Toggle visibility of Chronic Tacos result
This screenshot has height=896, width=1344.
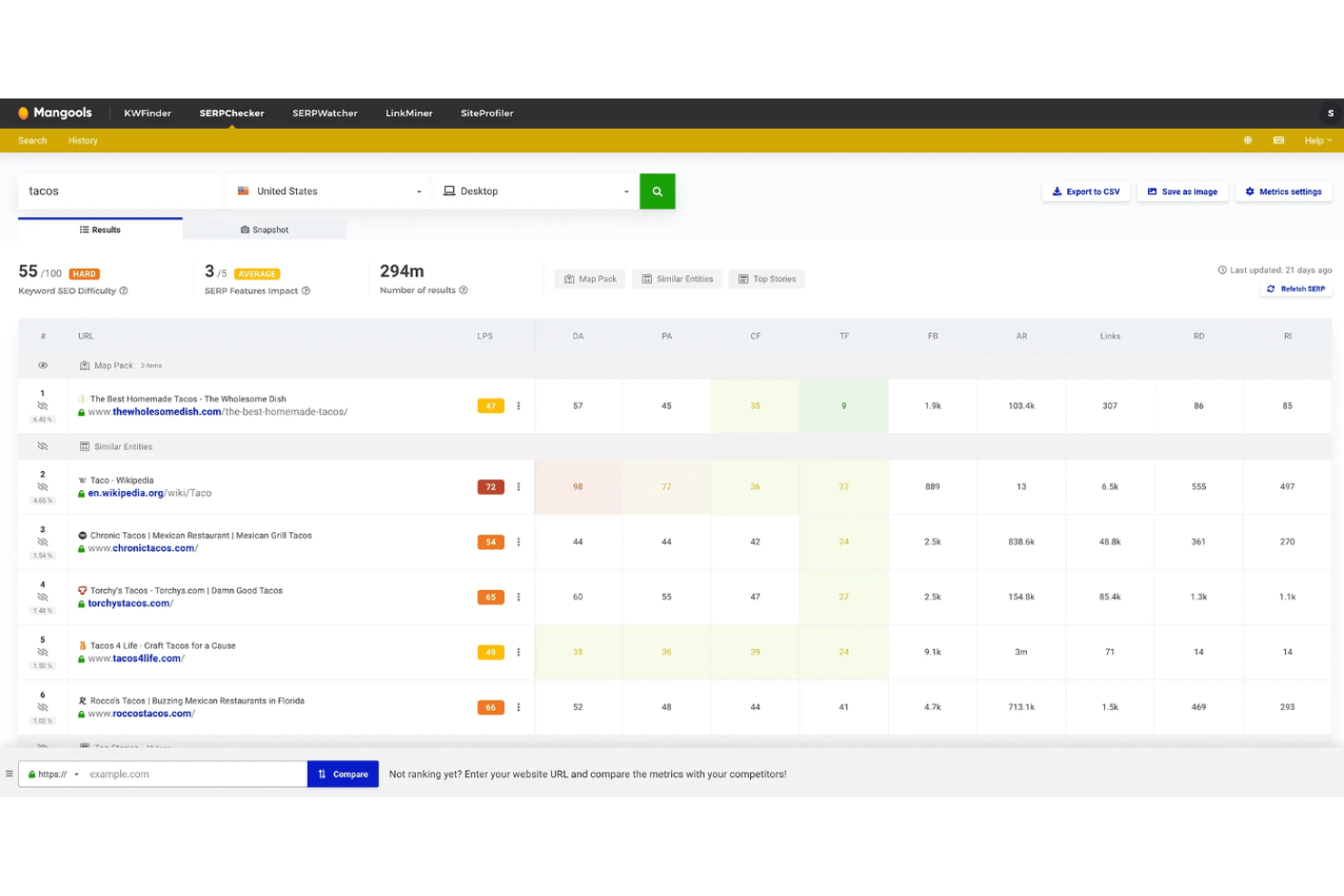click(43, 542)
